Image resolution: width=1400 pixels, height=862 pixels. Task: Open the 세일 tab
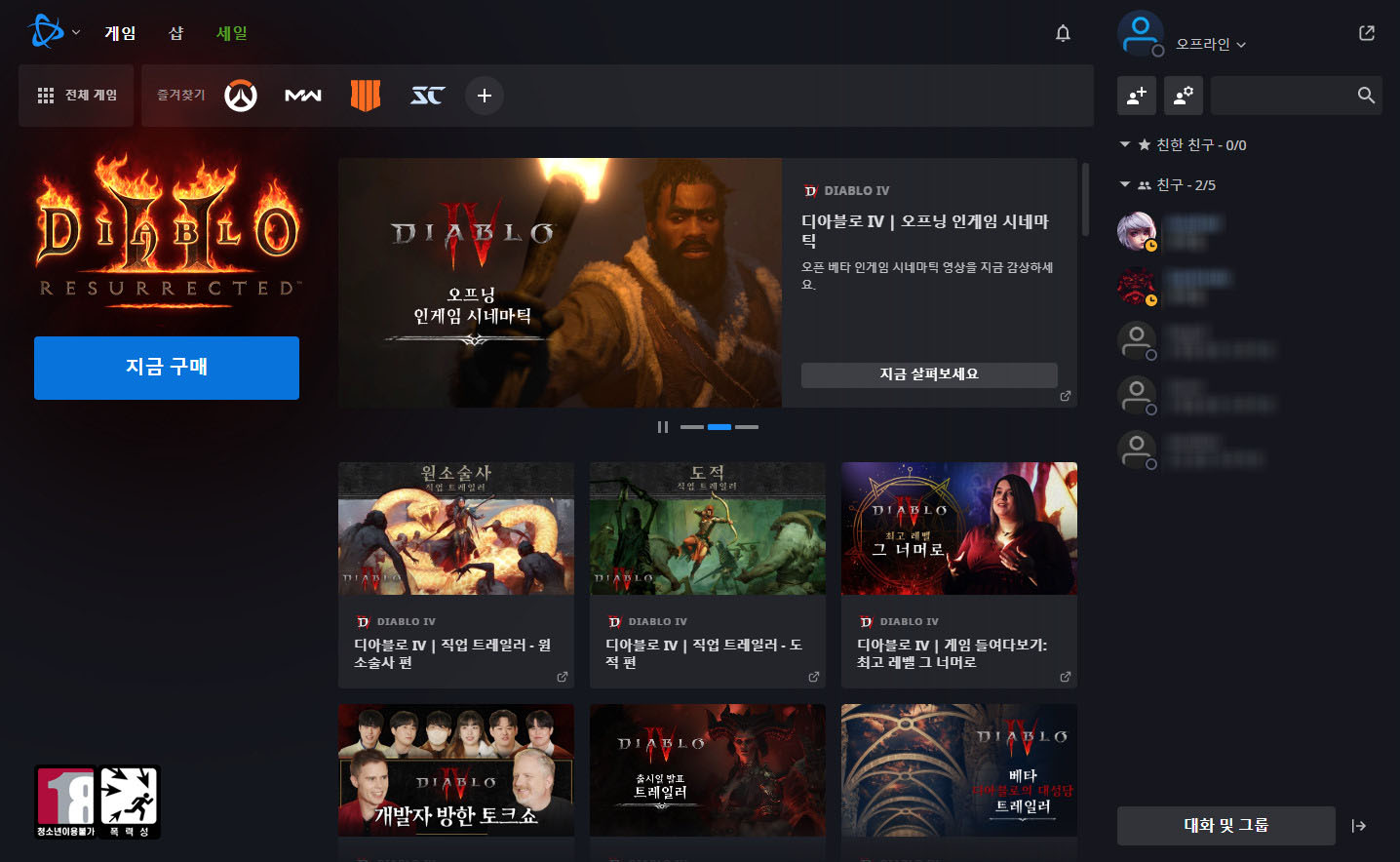(x=232, y=33)
